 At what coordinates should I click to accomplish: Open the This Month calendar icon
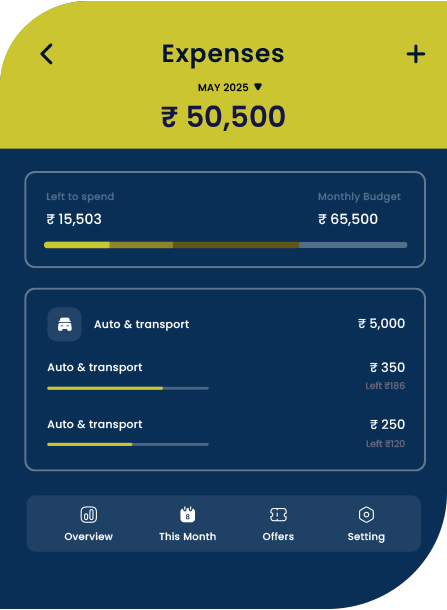188,515
